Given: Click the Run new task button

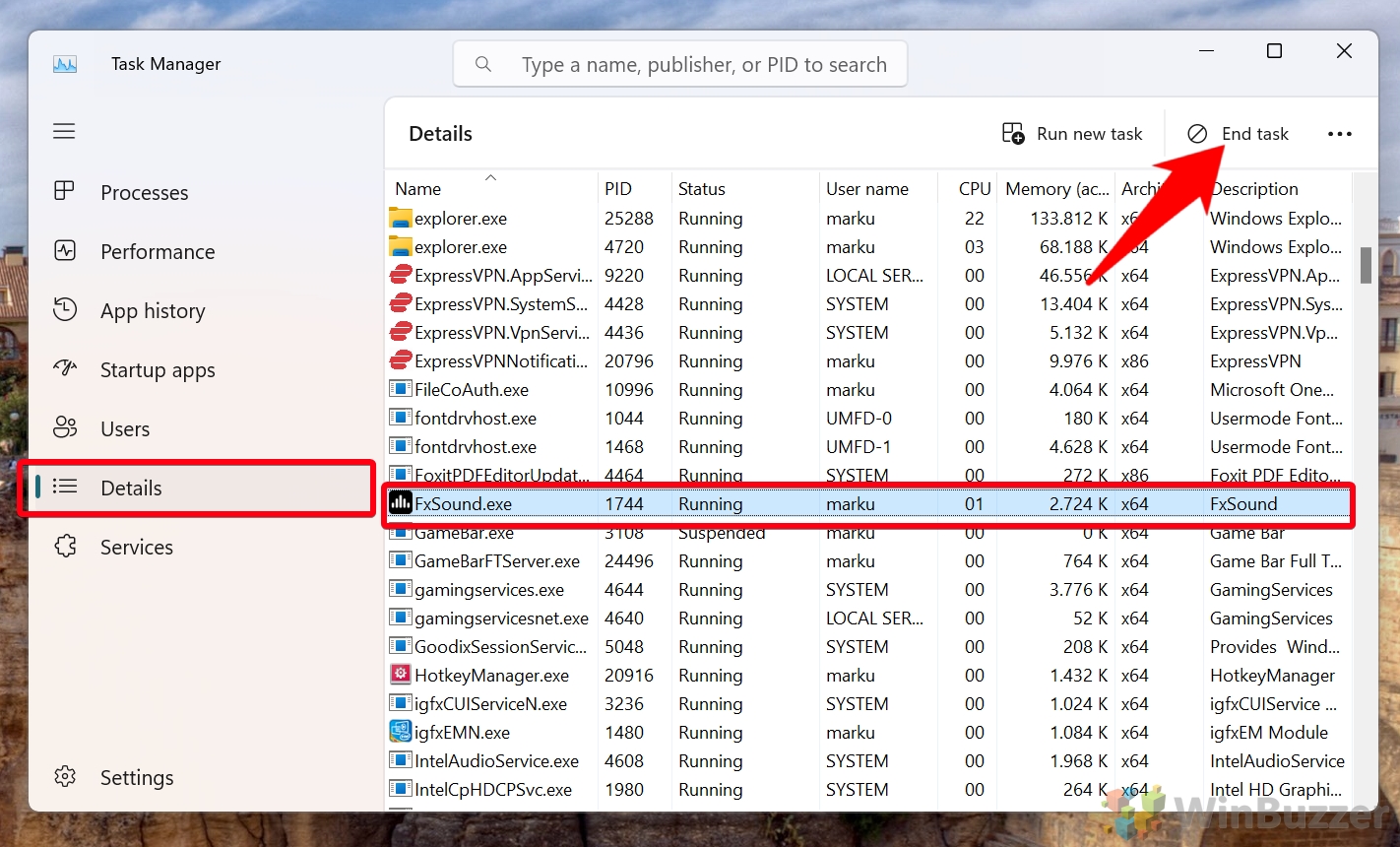Looking at the screenshot, I should click(x=1072, y=133).
